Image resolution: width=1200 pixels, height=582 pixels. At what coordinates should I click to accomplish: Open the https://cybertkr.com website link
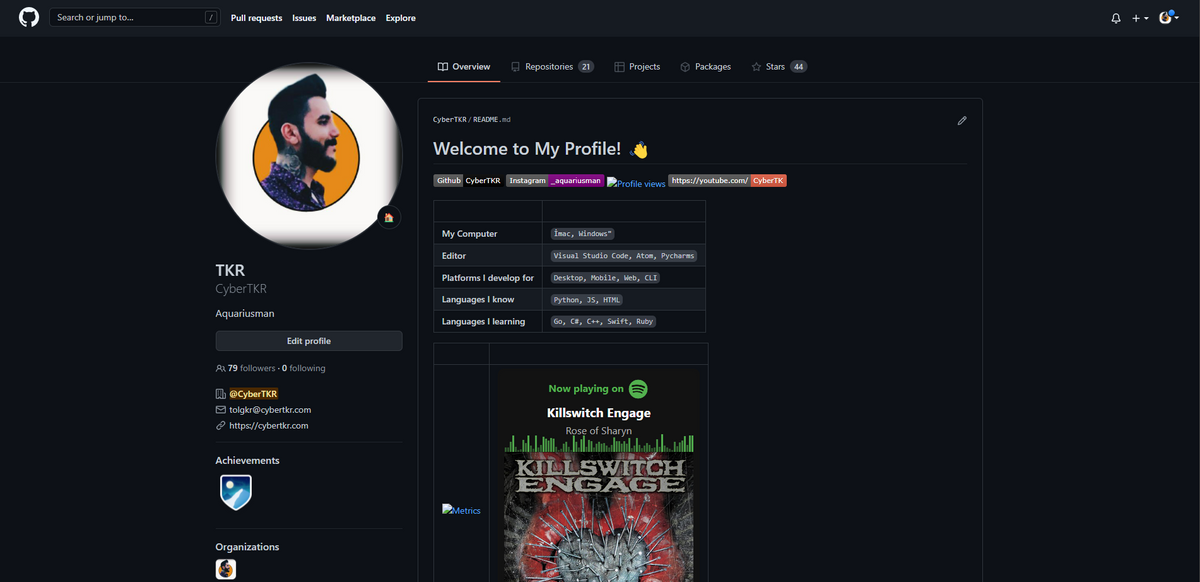268,426
